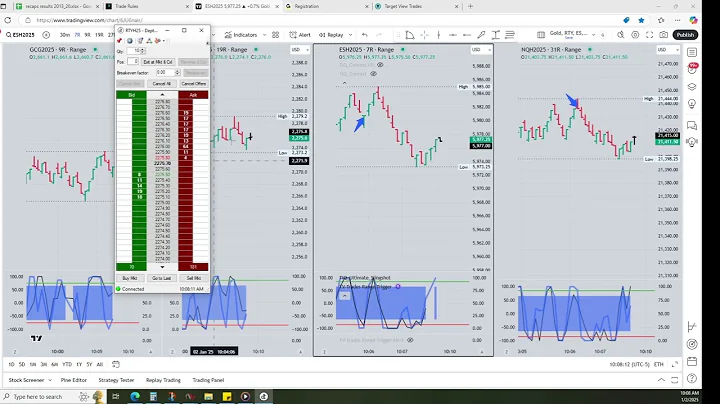Add symbol with the plus circle icon
The height and width of the screenshot is (404, 720).
(46, 35)
